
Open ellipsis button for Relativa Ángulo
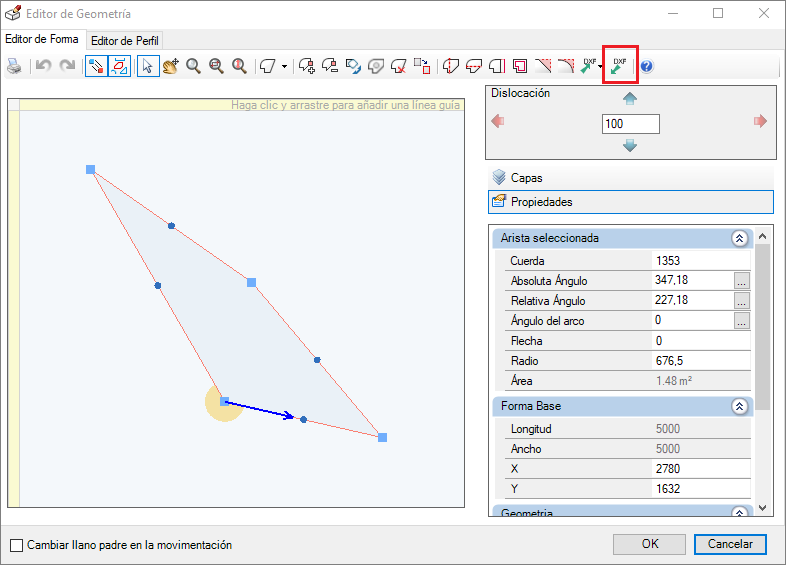742,301
